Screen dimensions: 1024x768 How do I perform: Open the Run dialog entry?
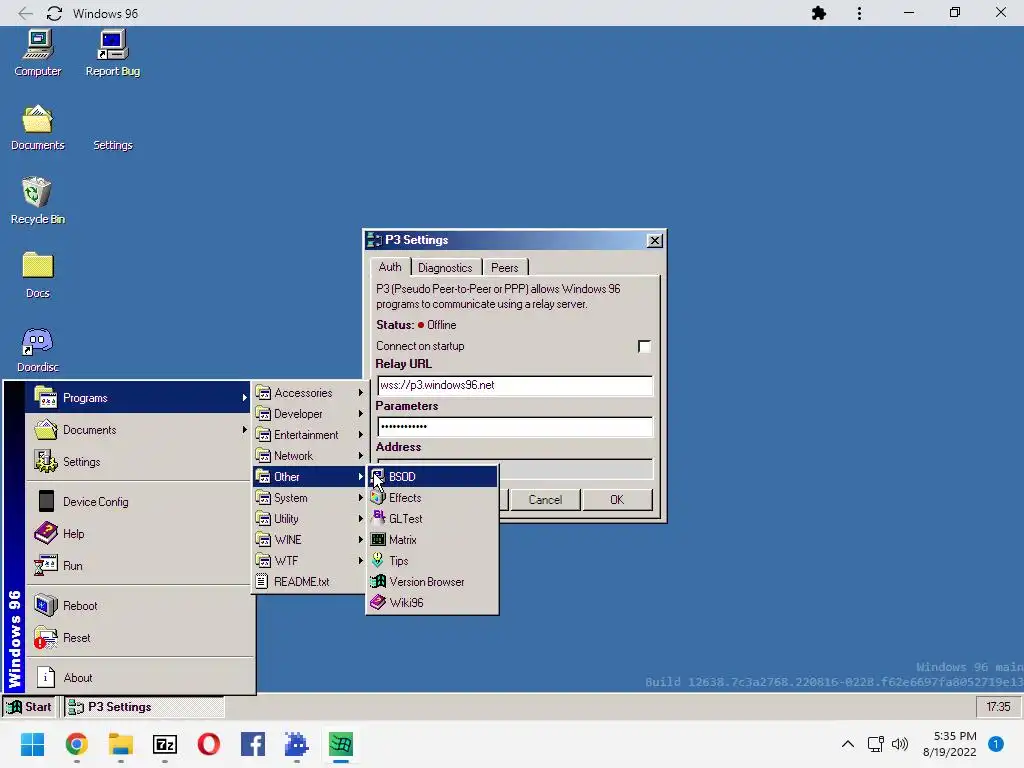pos(138,566)
